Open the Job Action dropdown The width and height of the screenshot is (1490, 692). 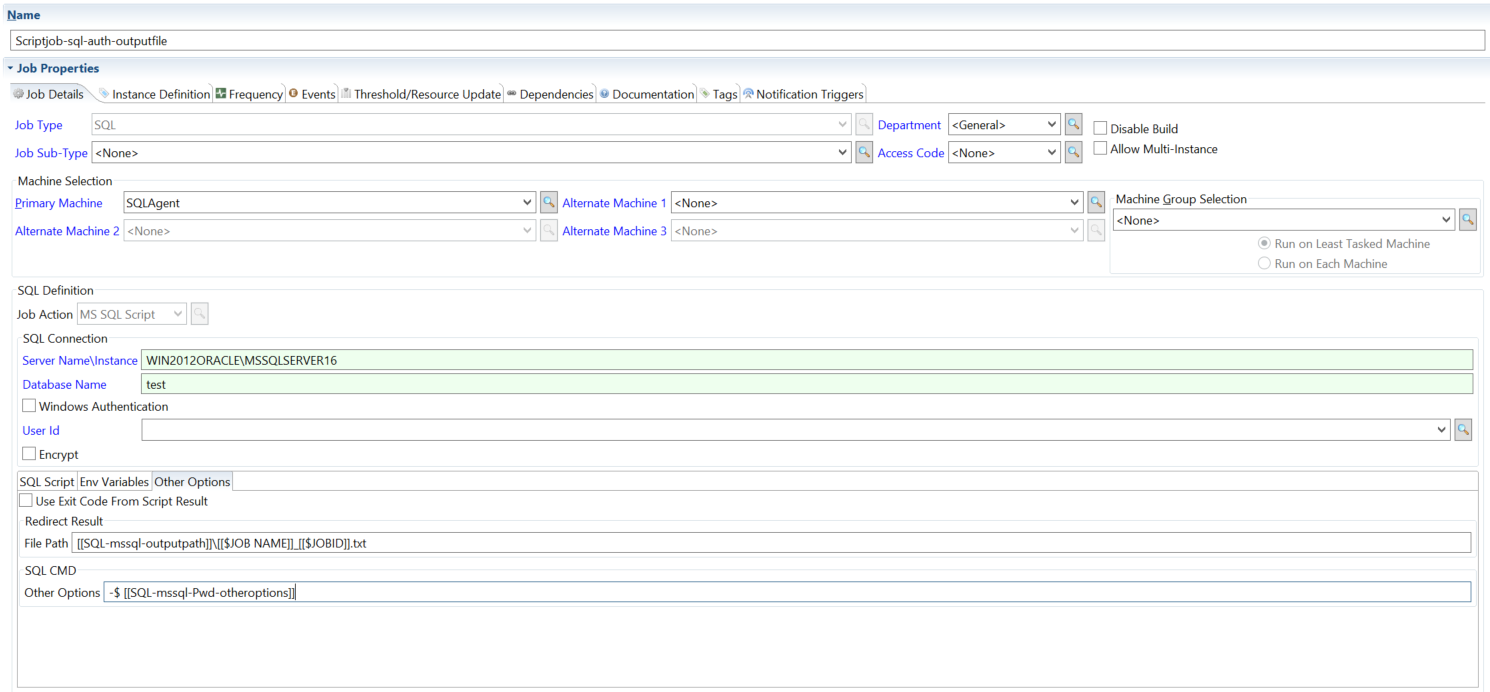tap(178, 314)
